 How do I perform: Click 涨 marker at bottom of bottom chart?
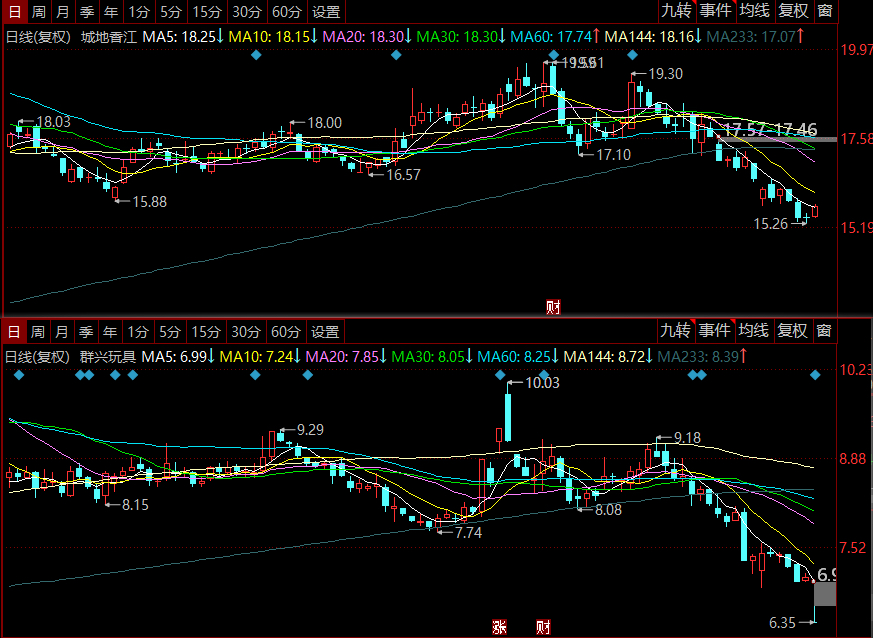tap(499, 627)
